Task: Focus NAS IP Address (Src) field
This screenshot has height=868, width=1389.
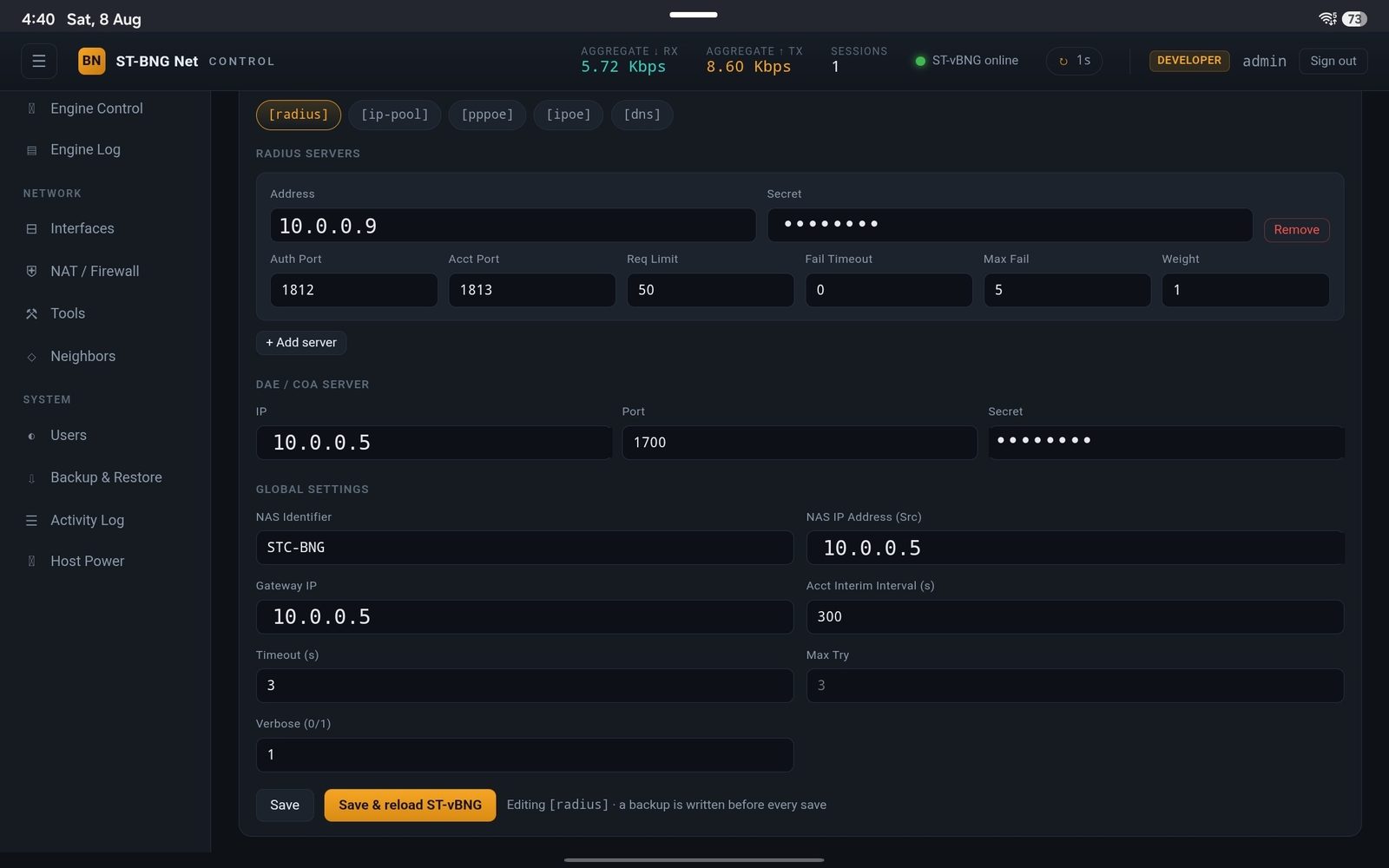Action: tap(1075, 548)
